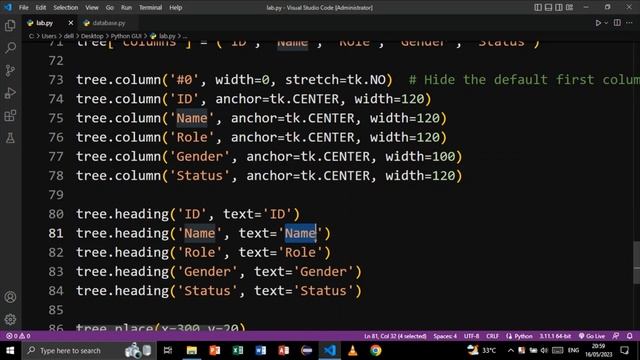Expand the dell breadcrumb segment
Screen dimensions: 640x360
tap(69, 36)
